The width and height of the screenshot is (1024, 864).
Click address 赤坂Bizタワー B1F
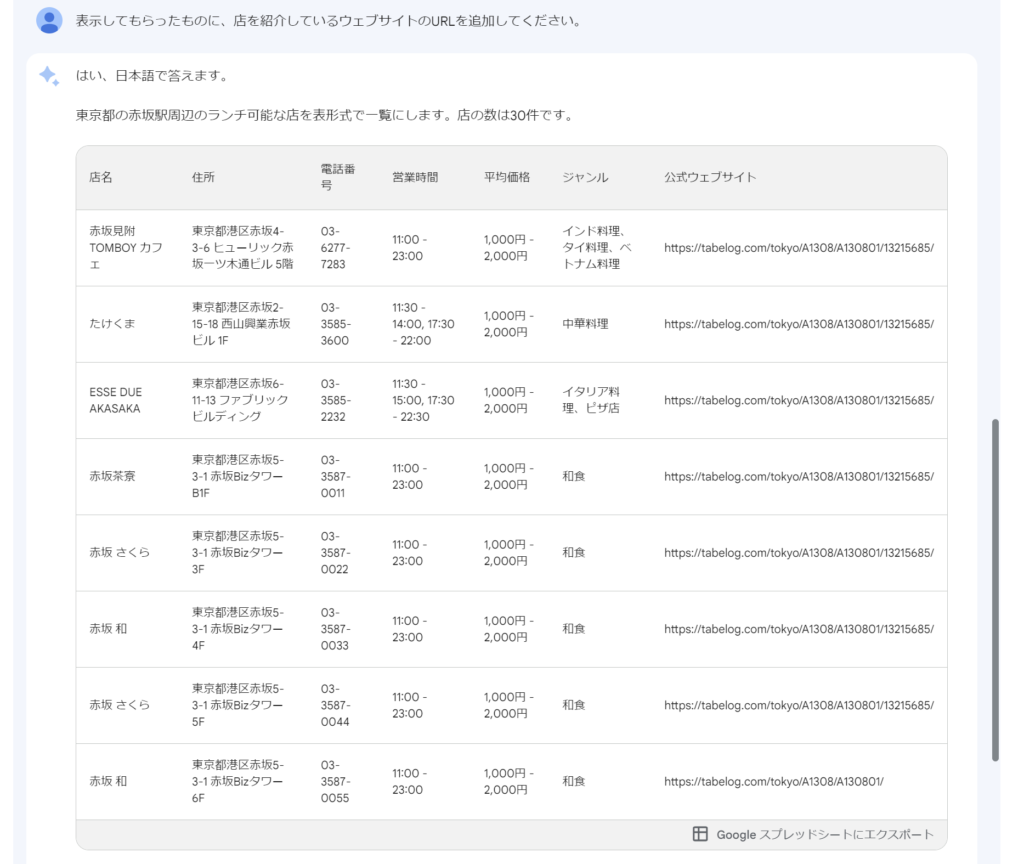click(238, 477)
